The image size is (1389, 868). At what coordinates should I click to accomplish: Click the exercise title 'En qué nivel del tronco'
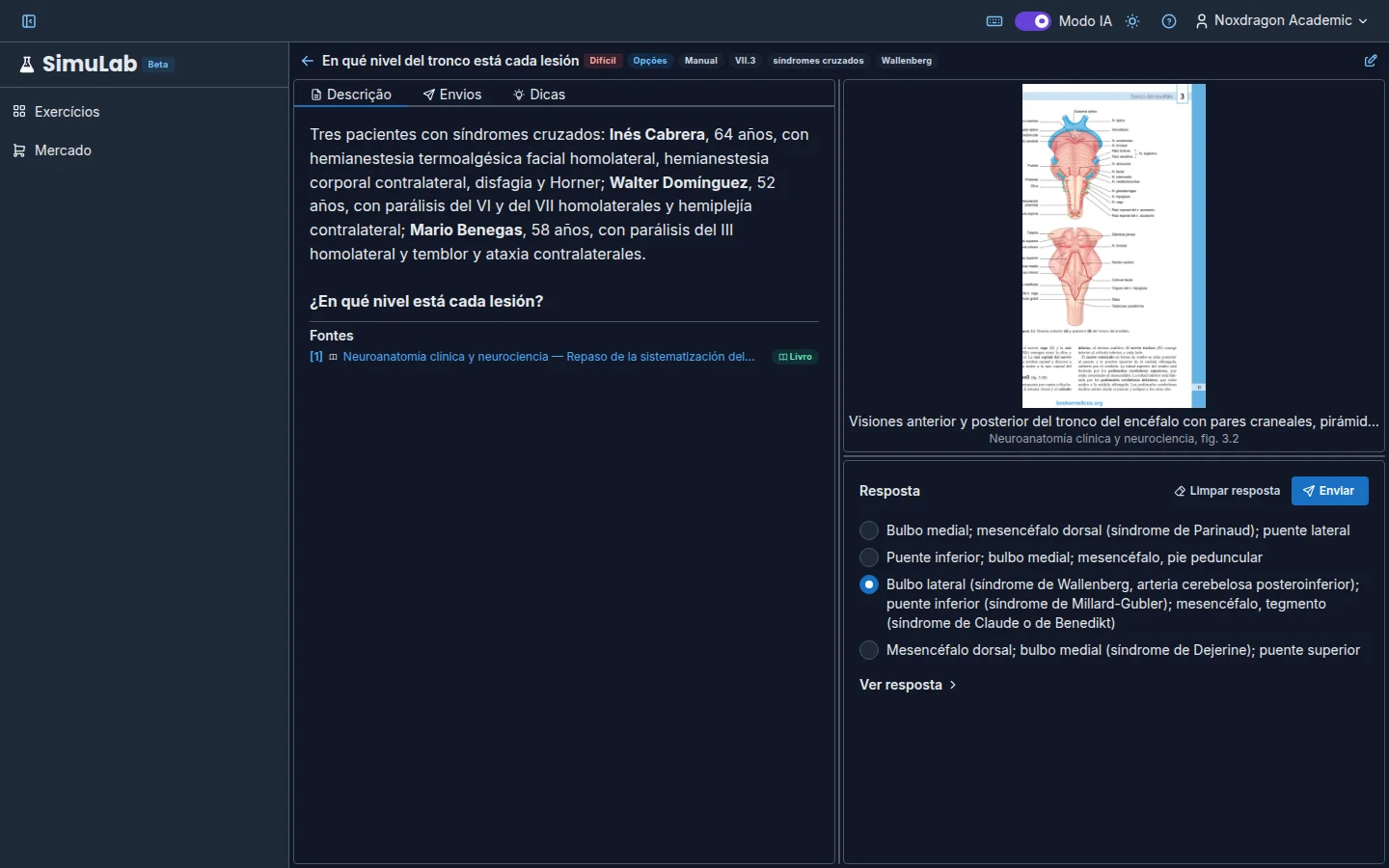450,61
